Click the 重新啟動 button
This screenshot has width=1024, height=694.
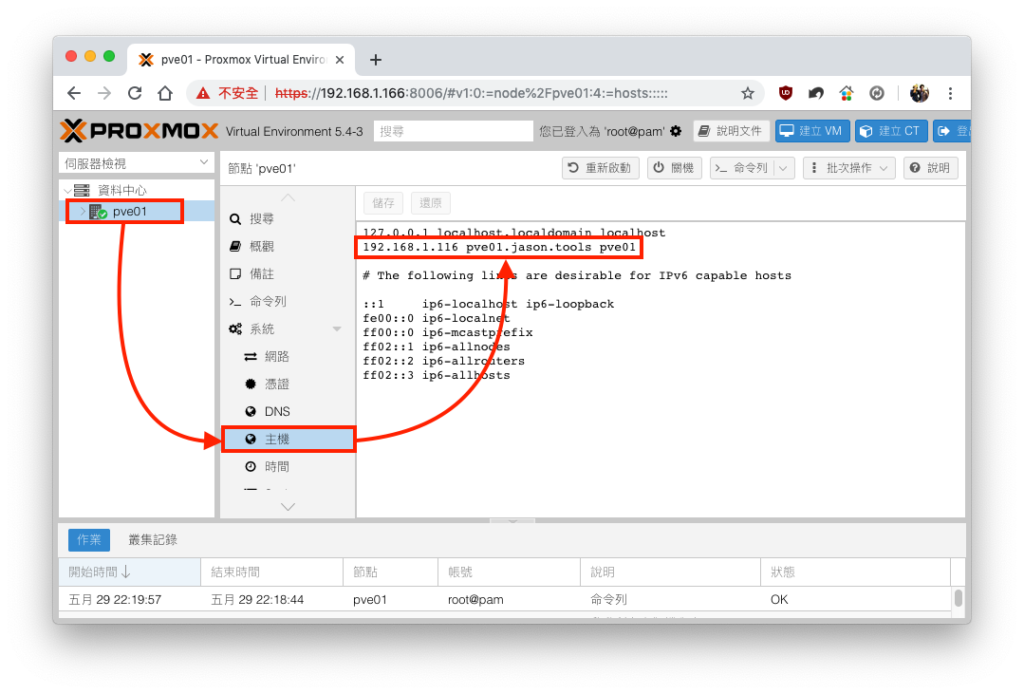[600, 168]
